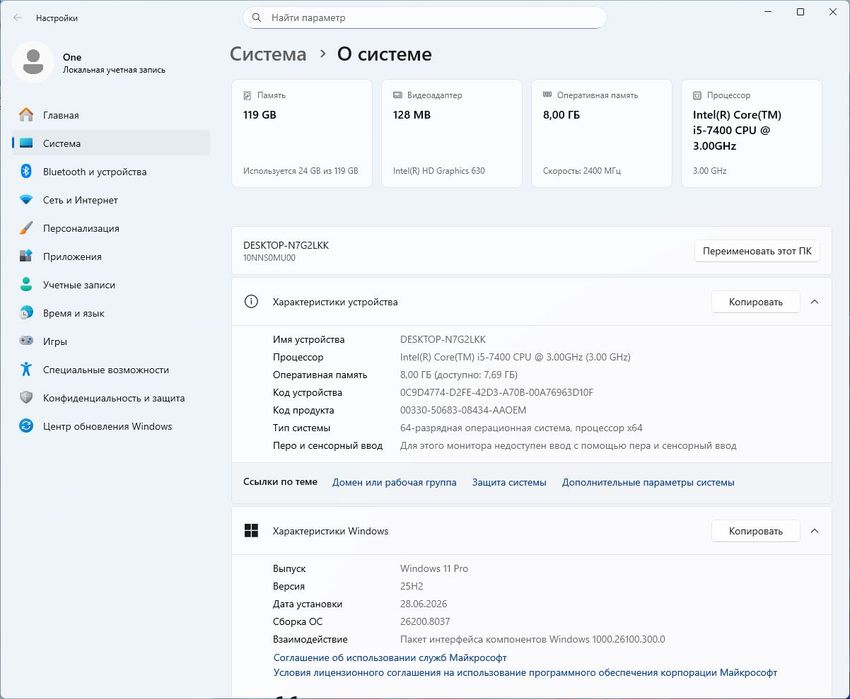
Task: Click the Процессор card icon
Action: coord(697,95)
